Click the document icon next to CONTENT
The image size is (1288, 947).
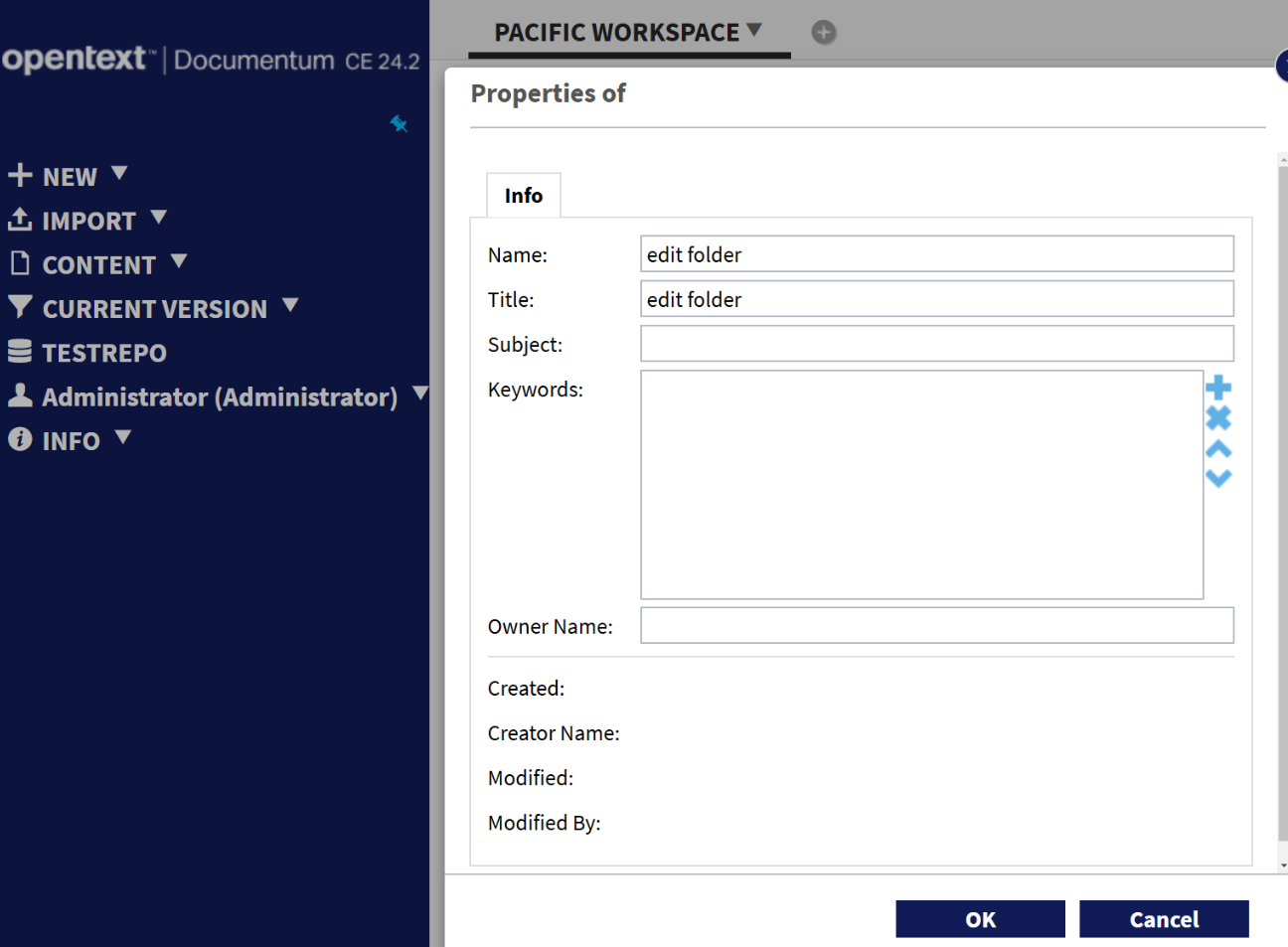click(x=20, y=263)
